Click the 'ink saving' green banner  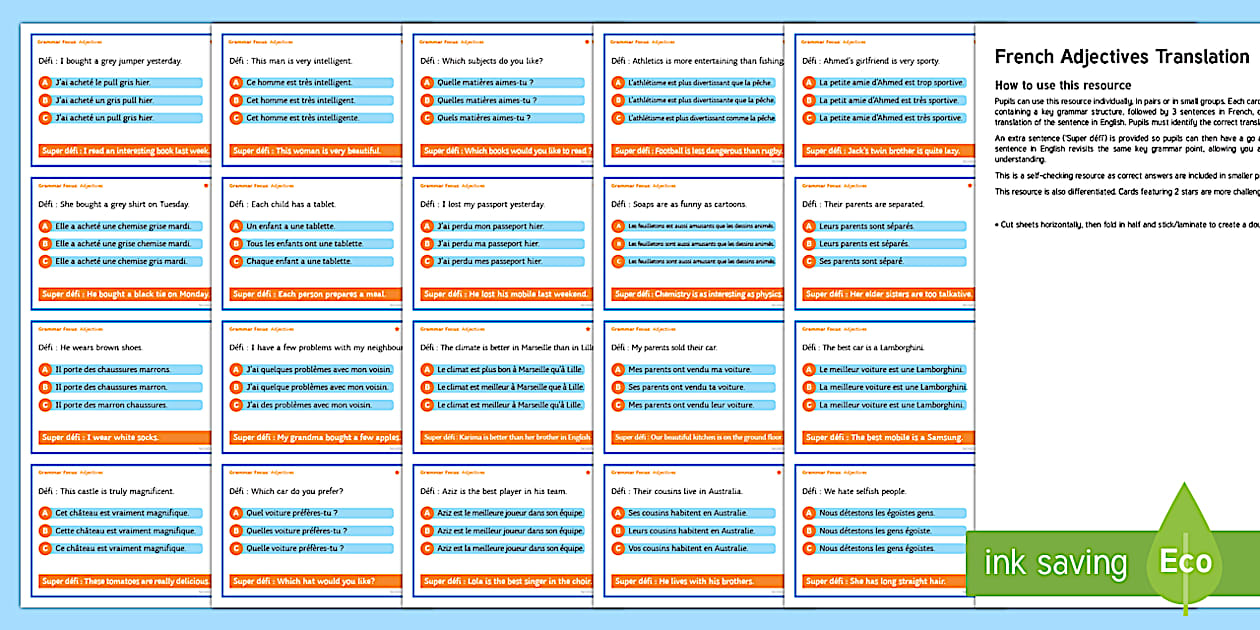(x=1055, y=562)
